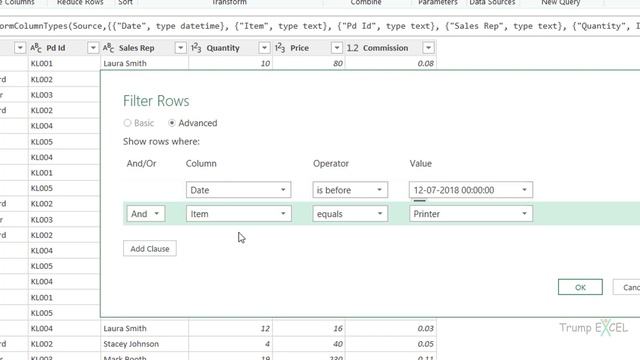Image resolution: width=640 pixels, height=360 pixels.
Task: Open filter arrow for Price column
Action: coord(337,48)
